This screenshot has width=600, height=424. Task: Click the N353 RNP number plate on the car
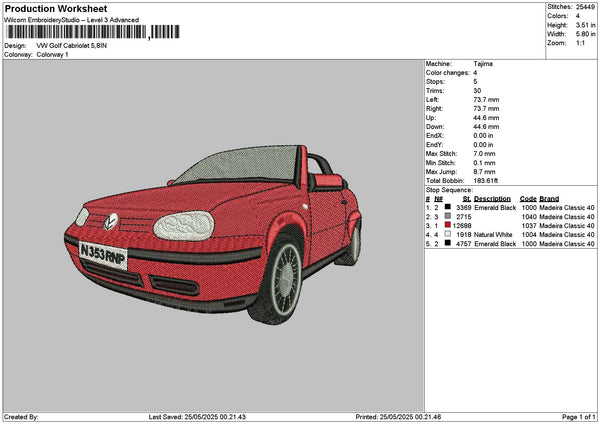[x=103, y=254]
